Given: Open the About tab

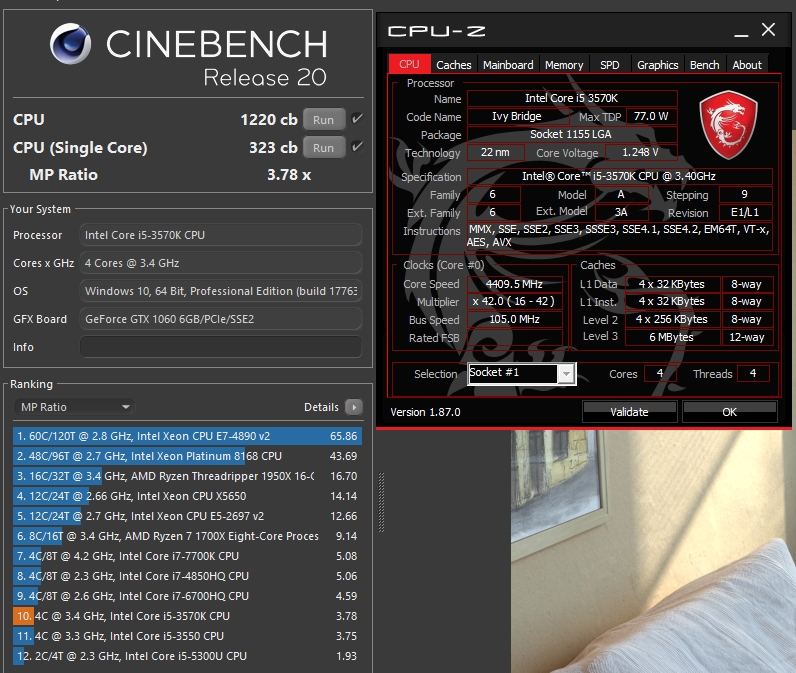Looking at the screenshot, I should coord(747,65).
